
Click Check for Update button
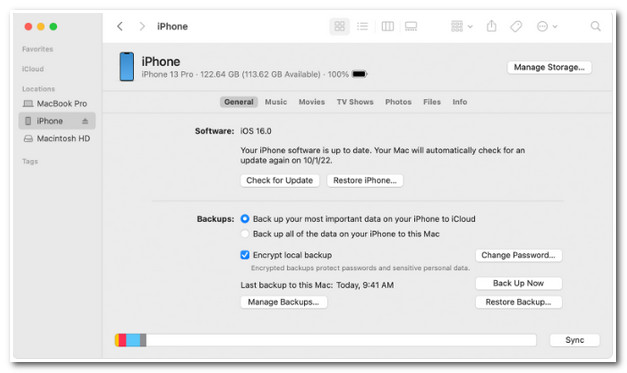pyautogui.click(x=280, y=180)
